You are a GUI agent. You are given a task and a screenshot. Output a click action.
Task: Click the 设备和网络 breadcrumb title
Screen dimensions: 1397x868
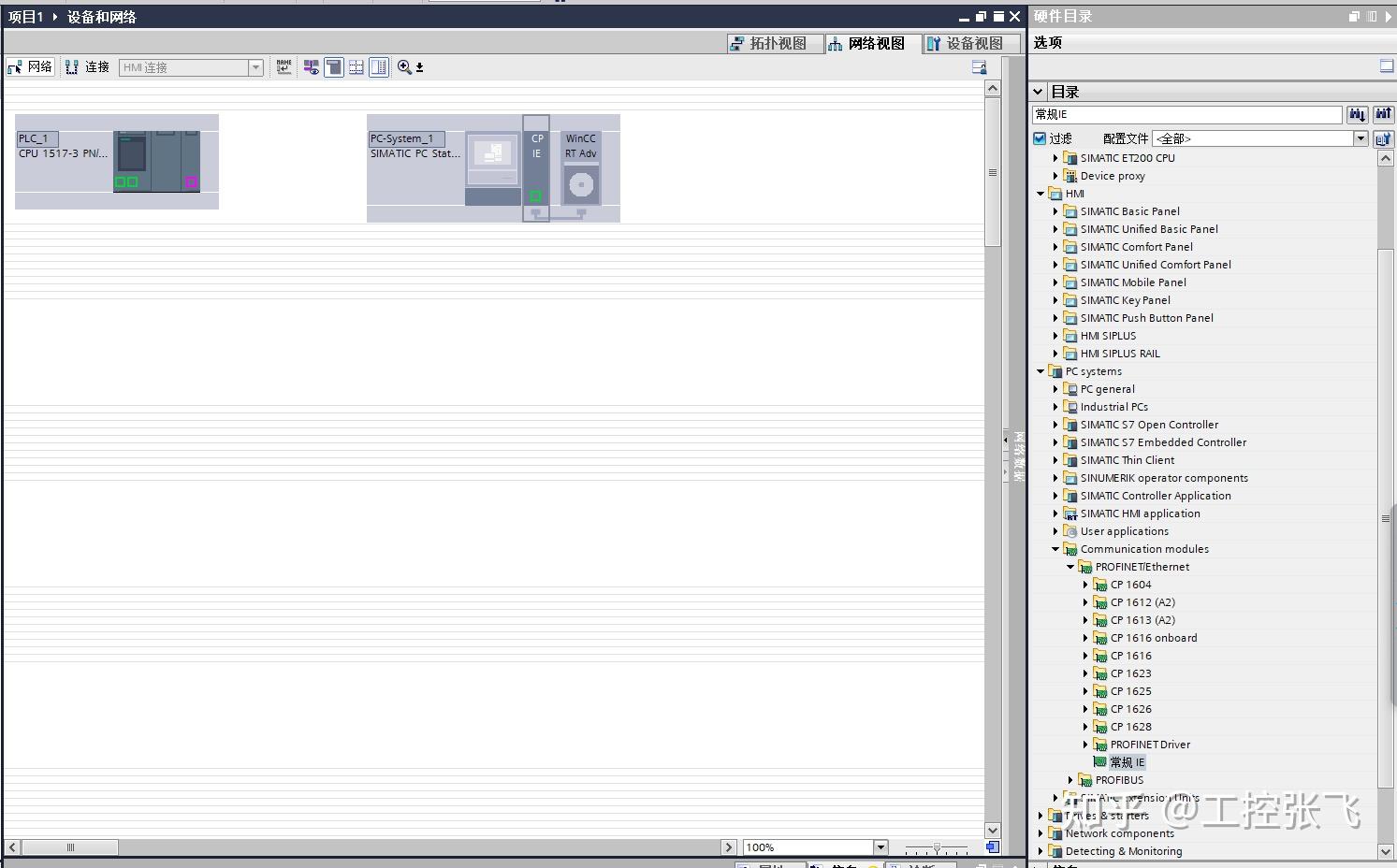tap(101, 17)
